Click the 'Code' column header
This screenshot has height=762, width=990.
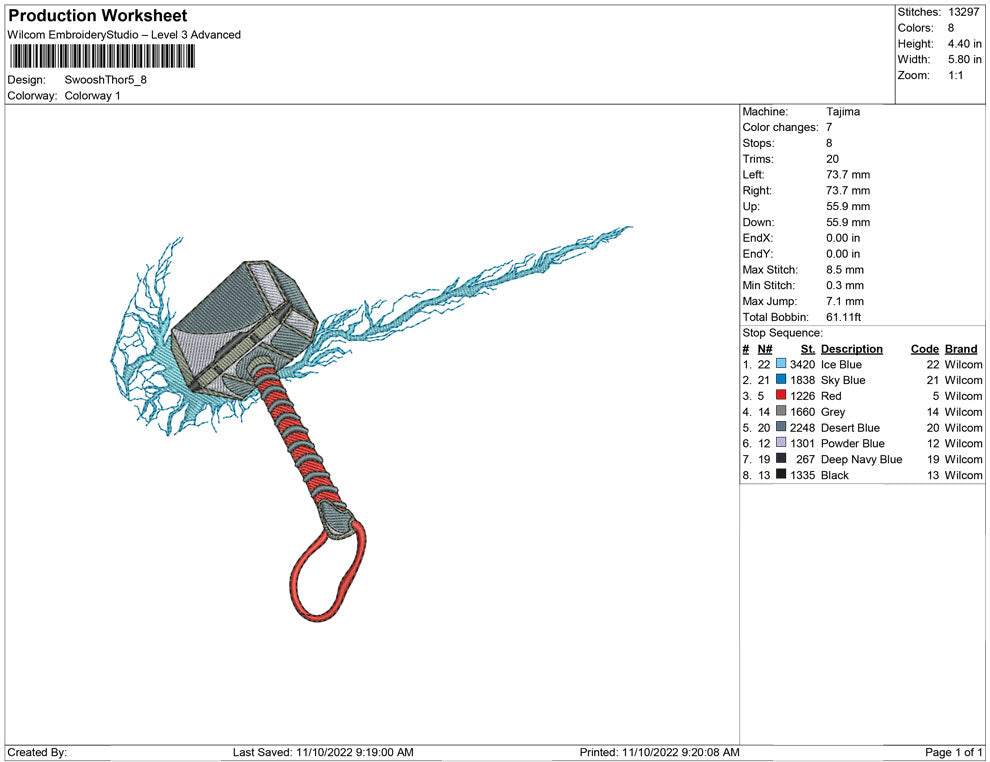924,349
